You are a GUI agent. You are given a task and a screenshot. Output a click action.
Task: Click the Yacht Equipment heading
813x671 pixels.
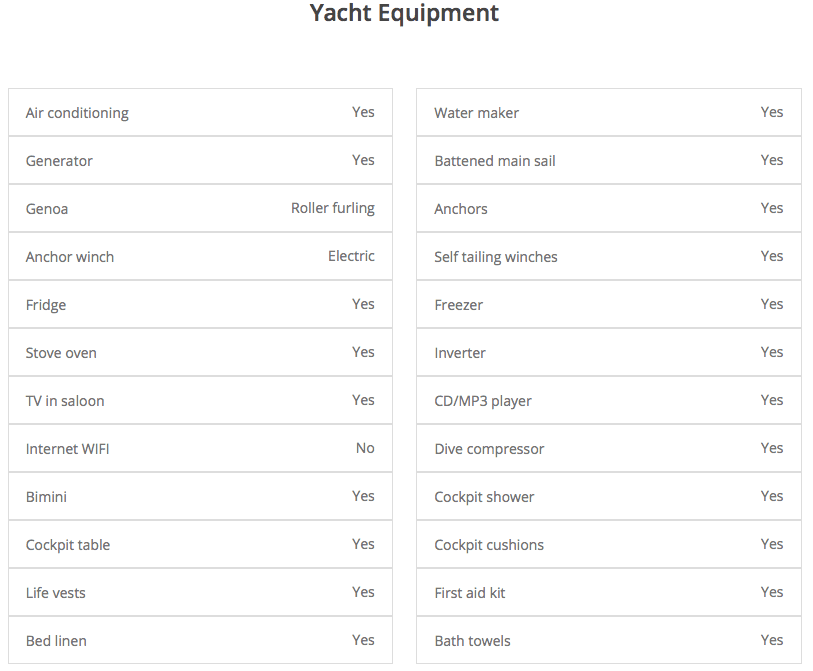(x=404, y=14)
